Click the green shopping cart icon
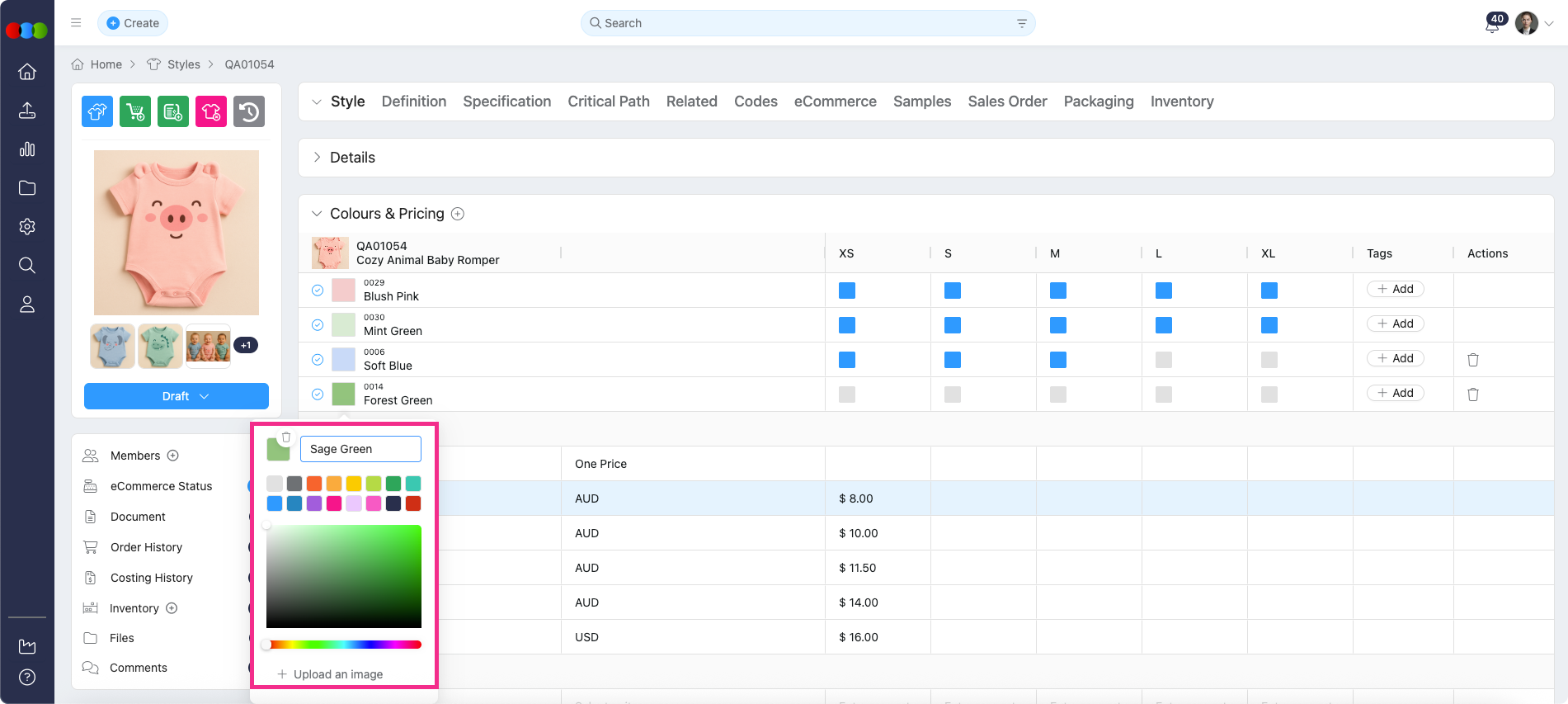1568x704 pixels. coord(135,111)
